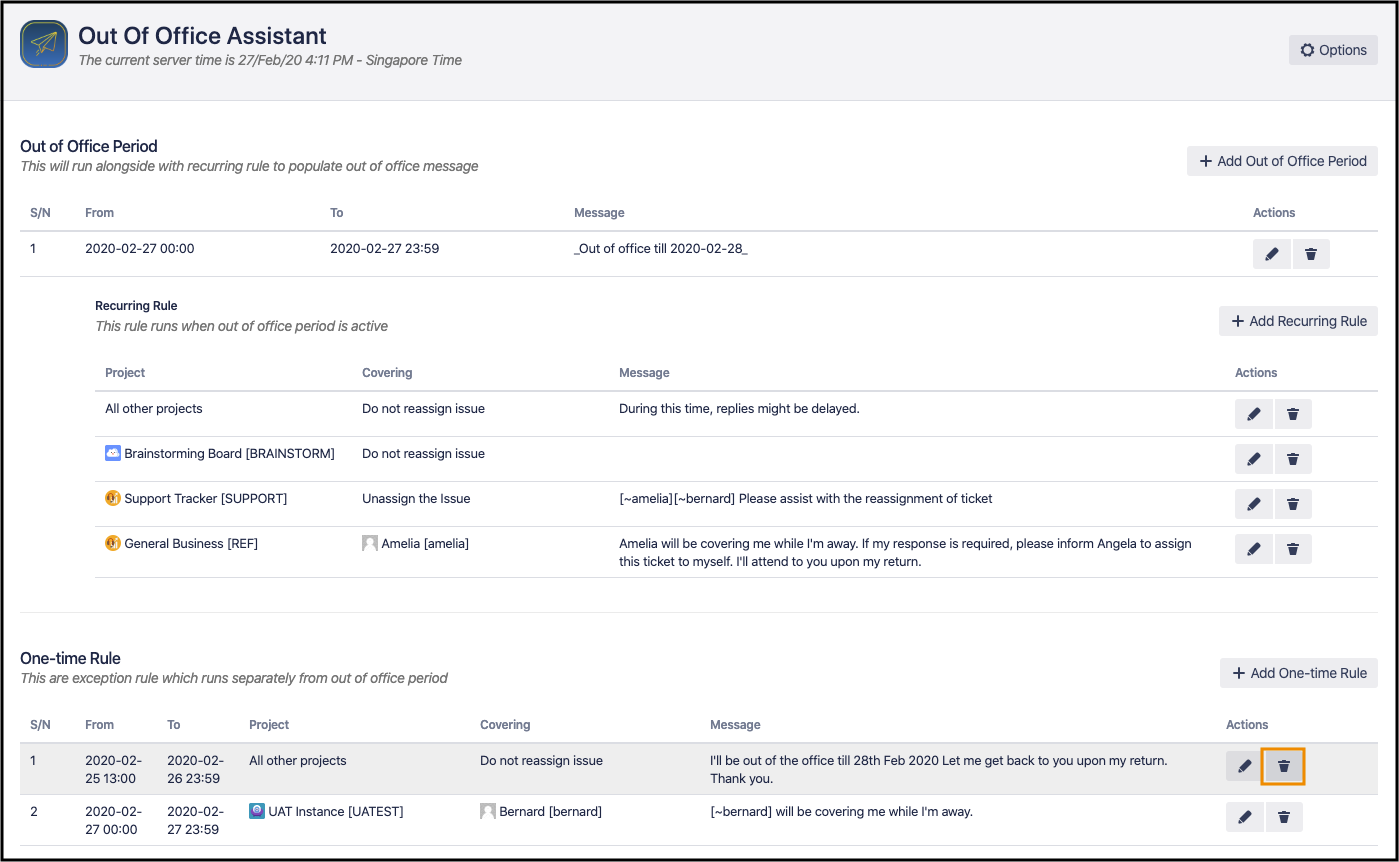
Task: Open the Options settings
Action: pos(1333,50)
